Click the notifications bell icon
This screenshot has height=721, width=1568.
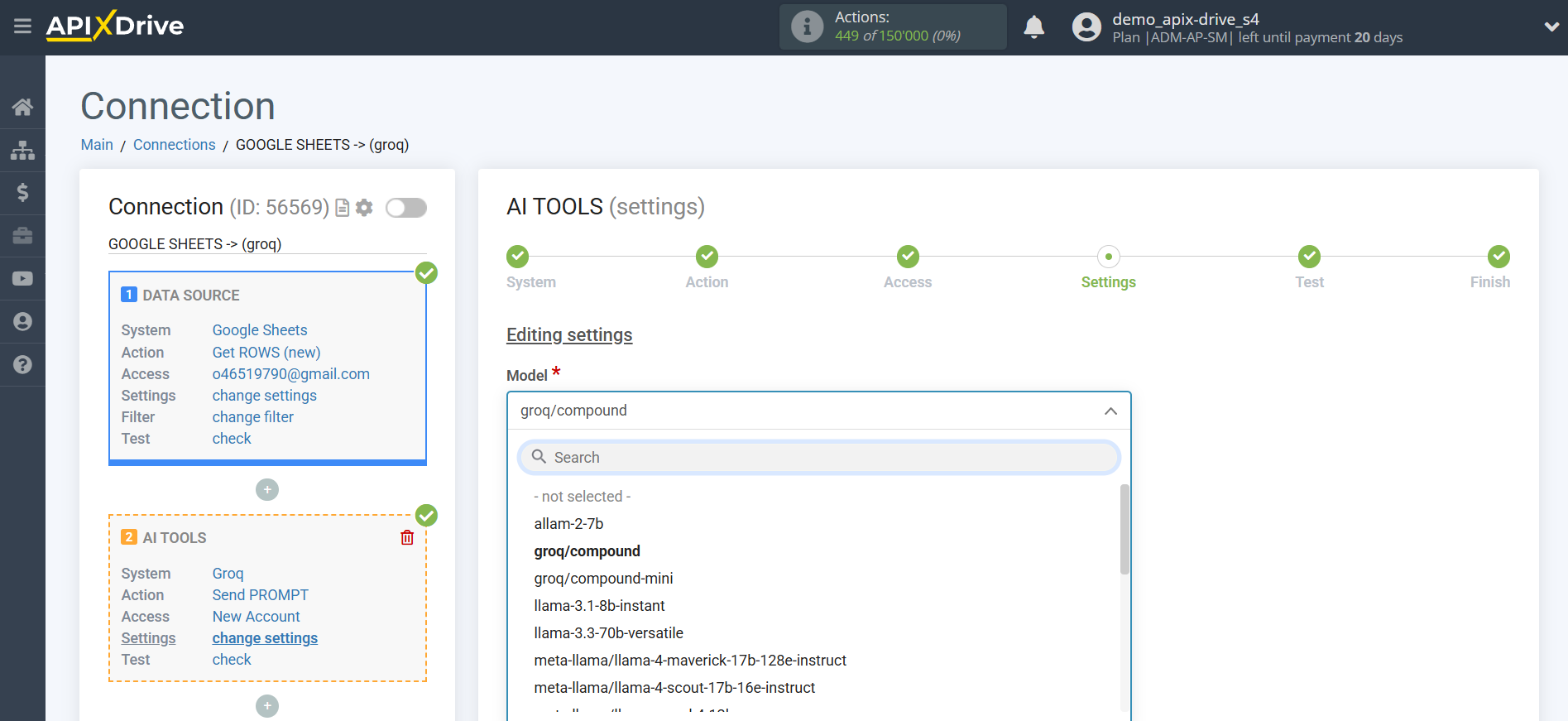pyautogui.click(x=1033, y=27)
